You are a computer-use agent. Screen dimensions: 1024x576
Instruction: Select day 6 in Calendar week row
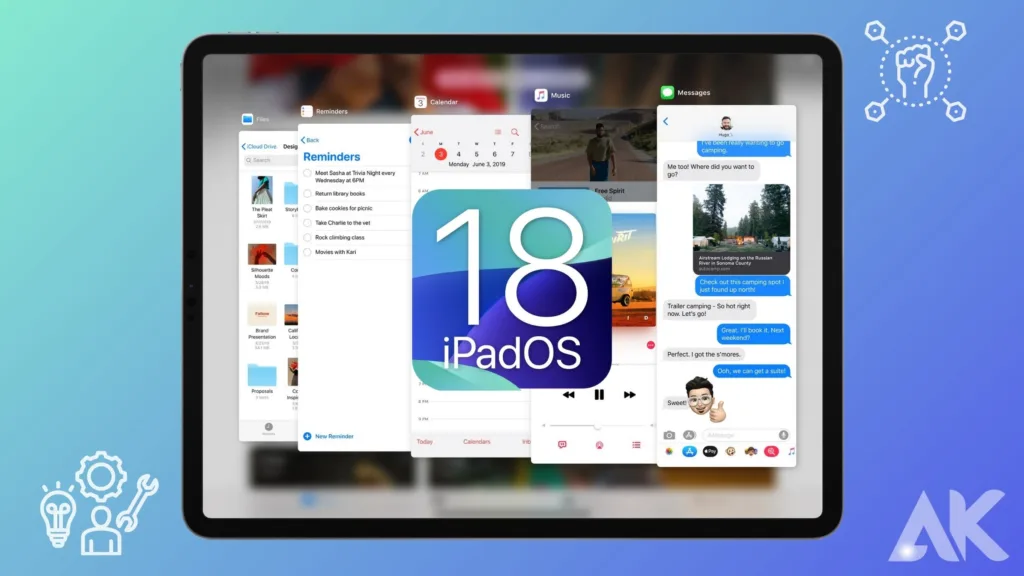[494, 154]
